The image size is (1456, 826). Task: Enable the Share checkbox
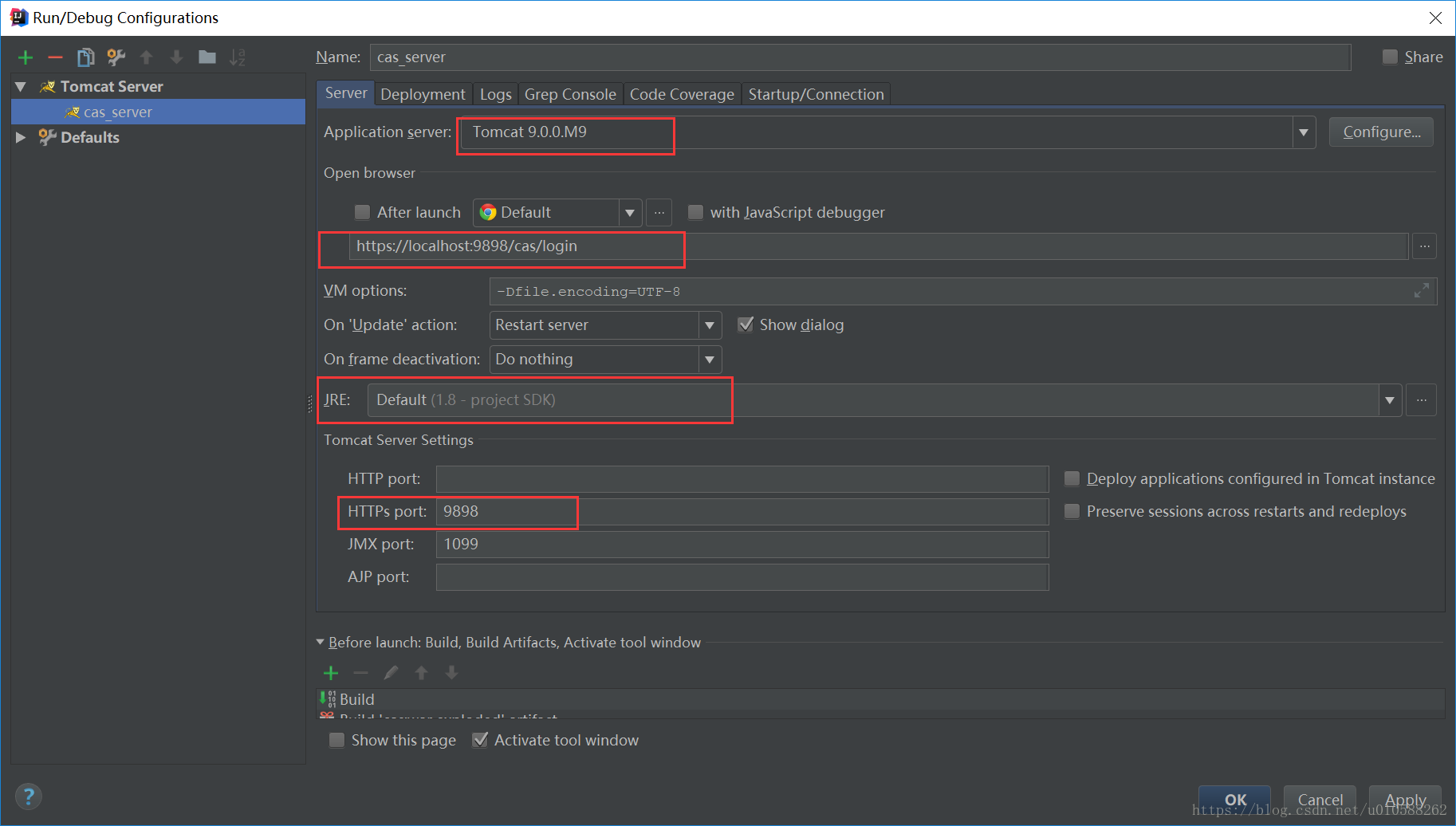pyautogui.click(x=1390, y=57)
